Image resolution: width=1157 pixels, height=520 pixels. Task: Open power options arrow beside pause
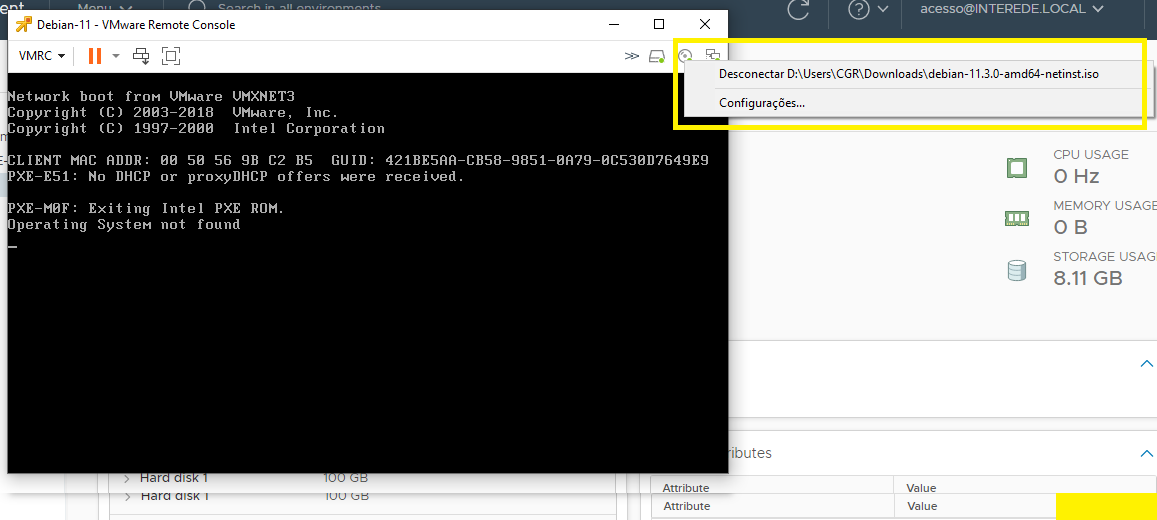click(116, 56)
